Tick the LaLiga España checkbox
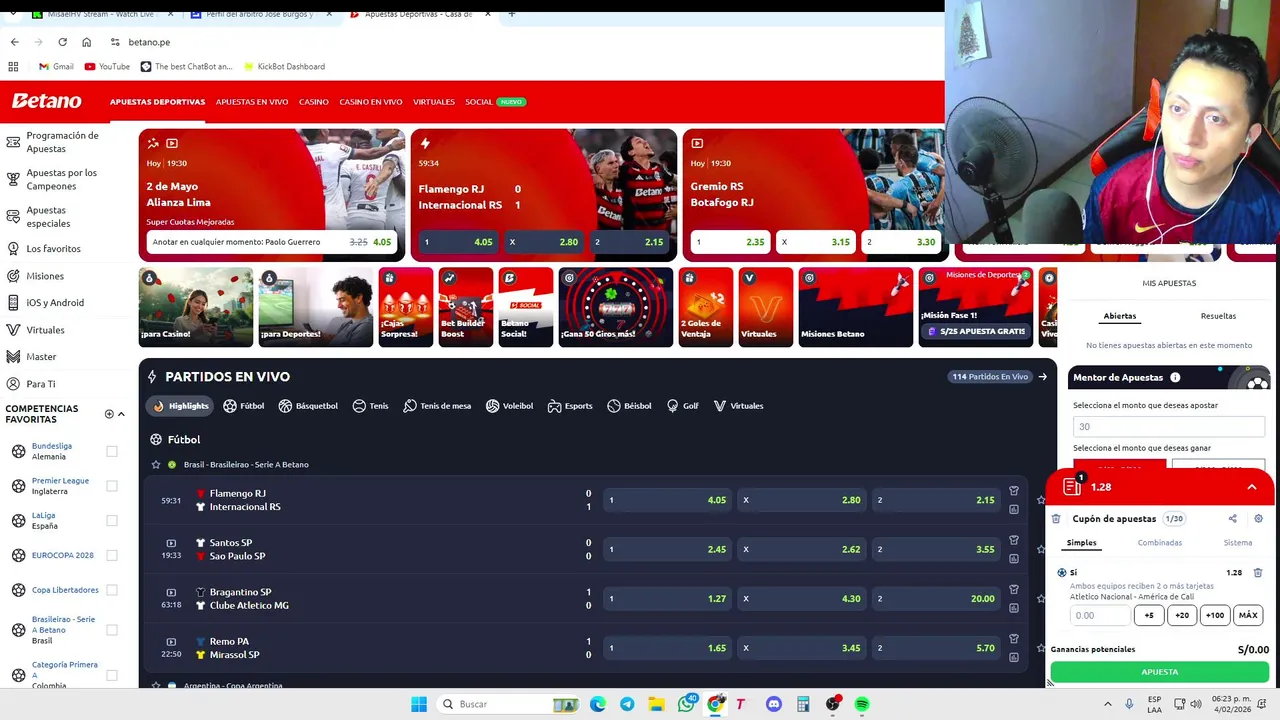 click(112, 521)
